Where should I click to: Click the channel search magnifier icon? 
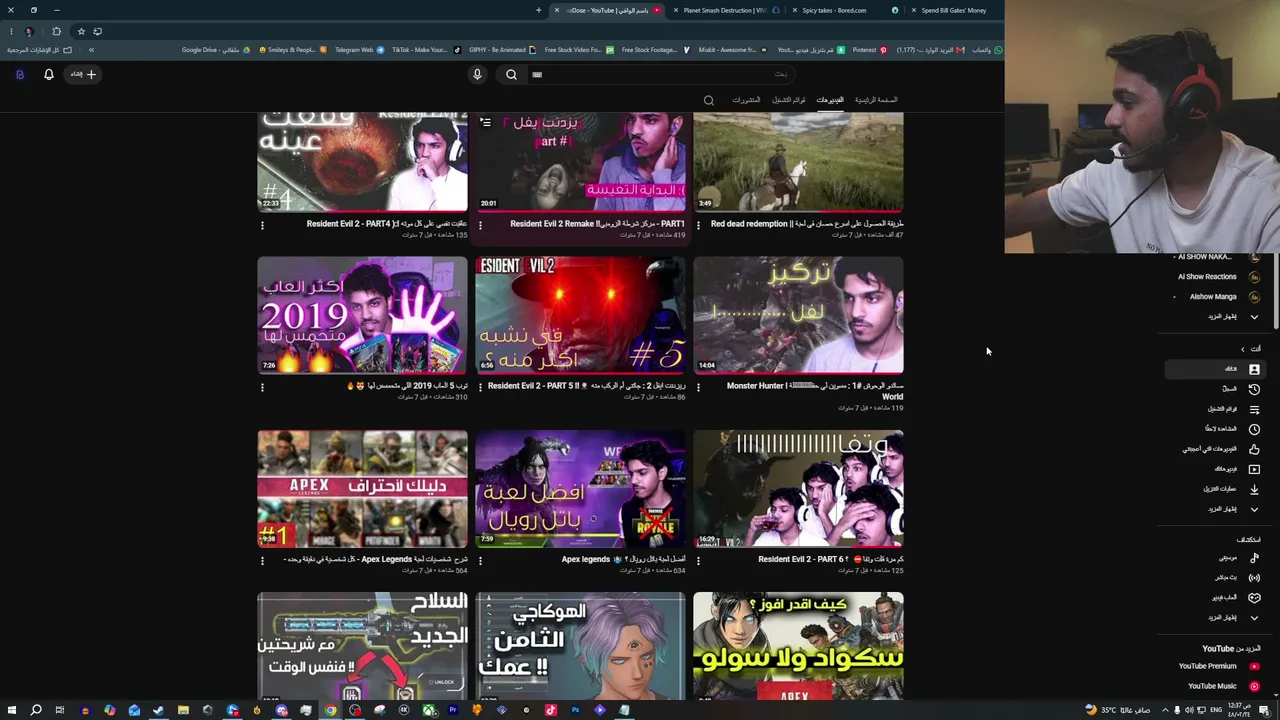[709, 100]
